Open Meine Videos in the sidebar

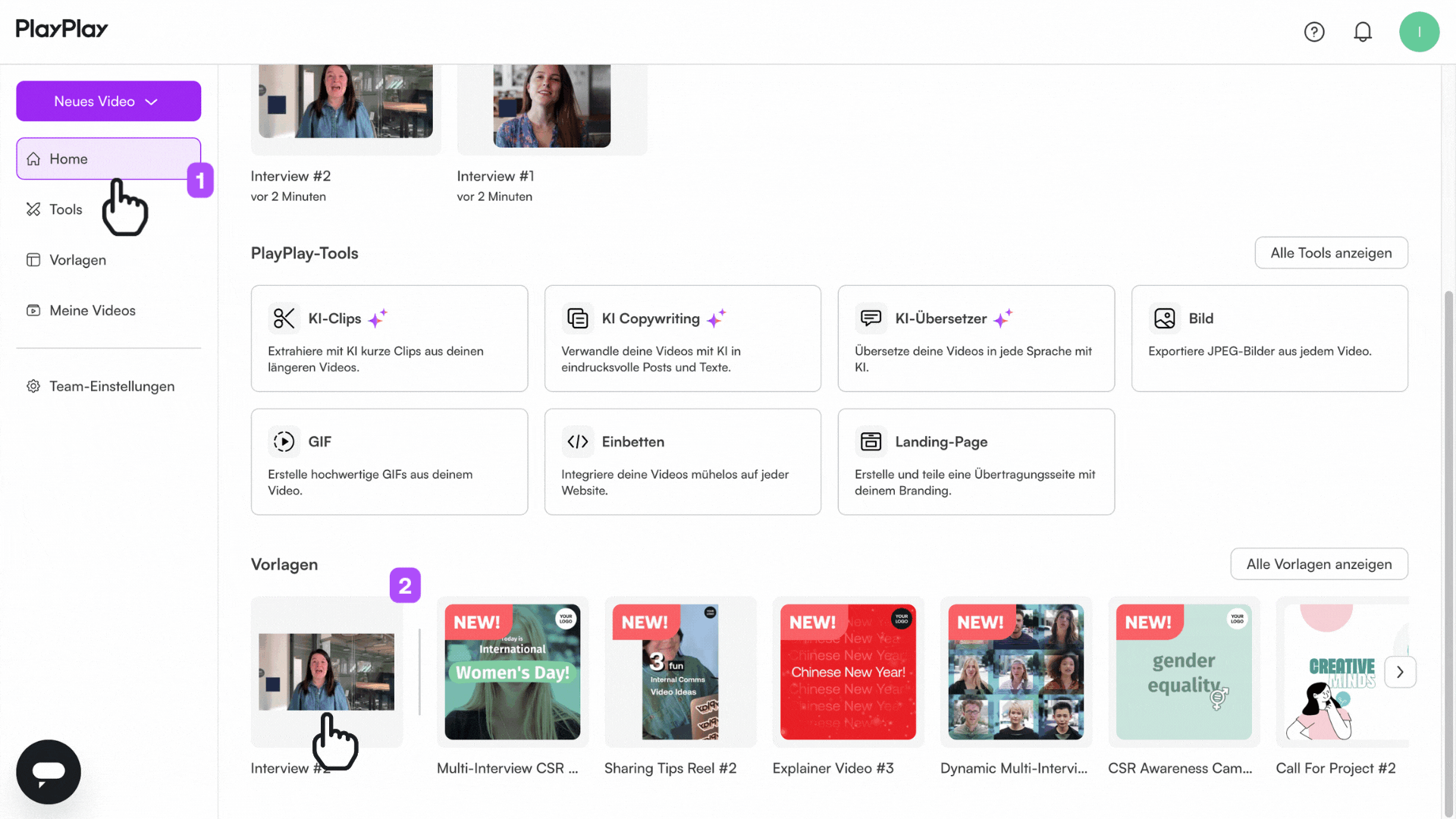(x=92, y=310)
